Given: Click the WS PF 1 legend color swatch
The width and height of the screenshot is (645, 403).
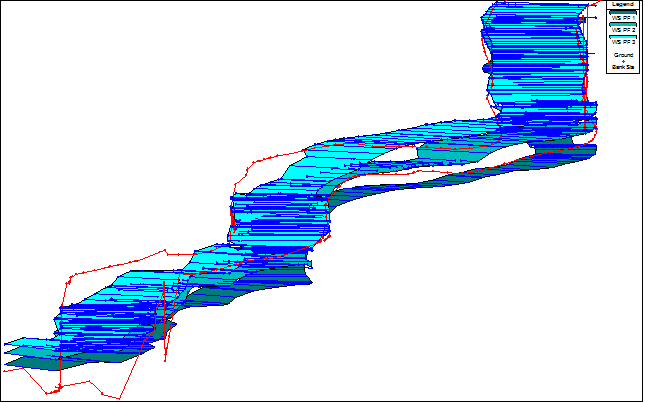Looking at the screenshot, I should pos(622,11).
